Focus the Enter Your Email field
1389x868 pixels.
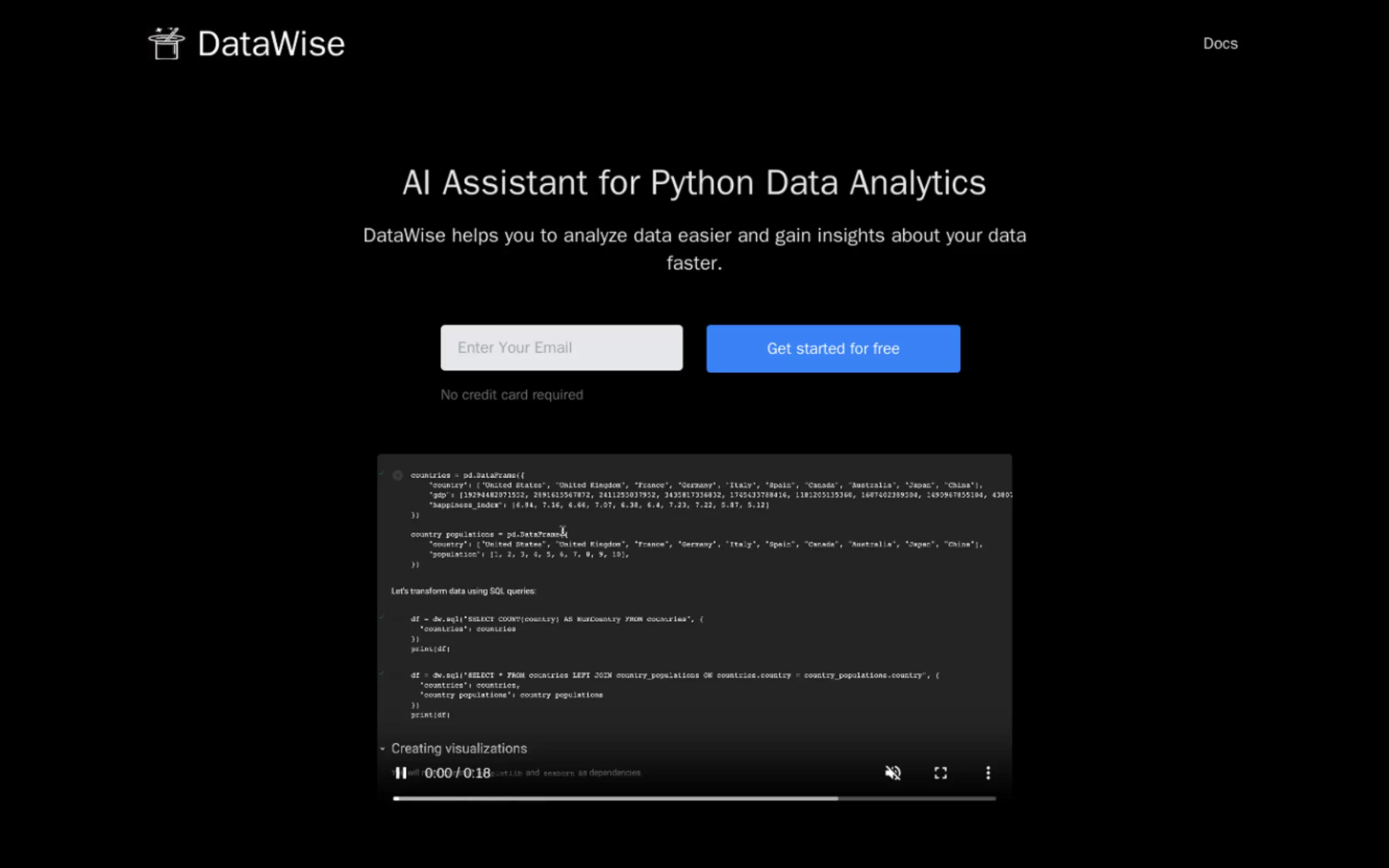[x=562, y=348]
